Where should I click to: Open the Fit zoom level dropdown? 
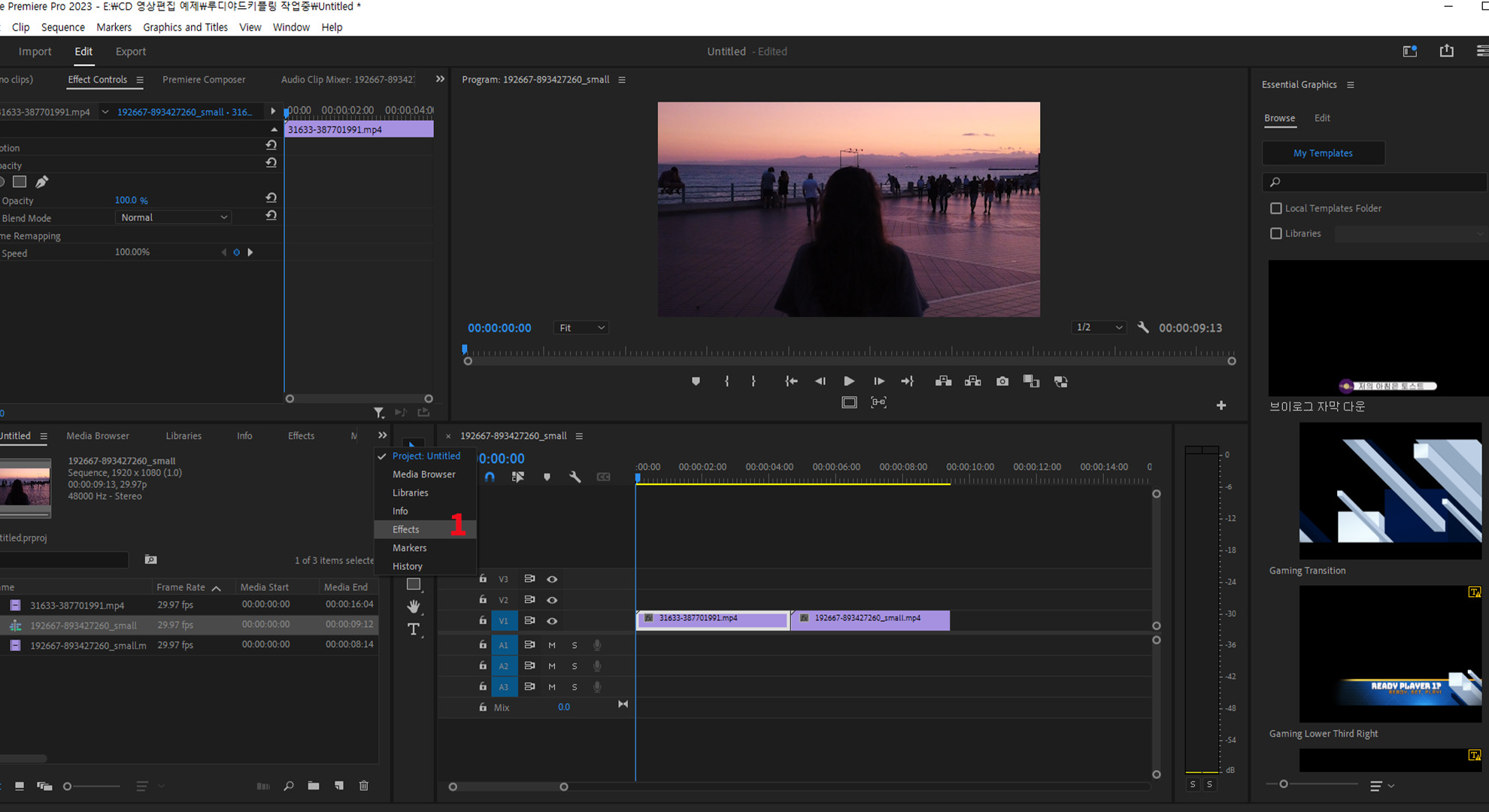pos(581,328)
